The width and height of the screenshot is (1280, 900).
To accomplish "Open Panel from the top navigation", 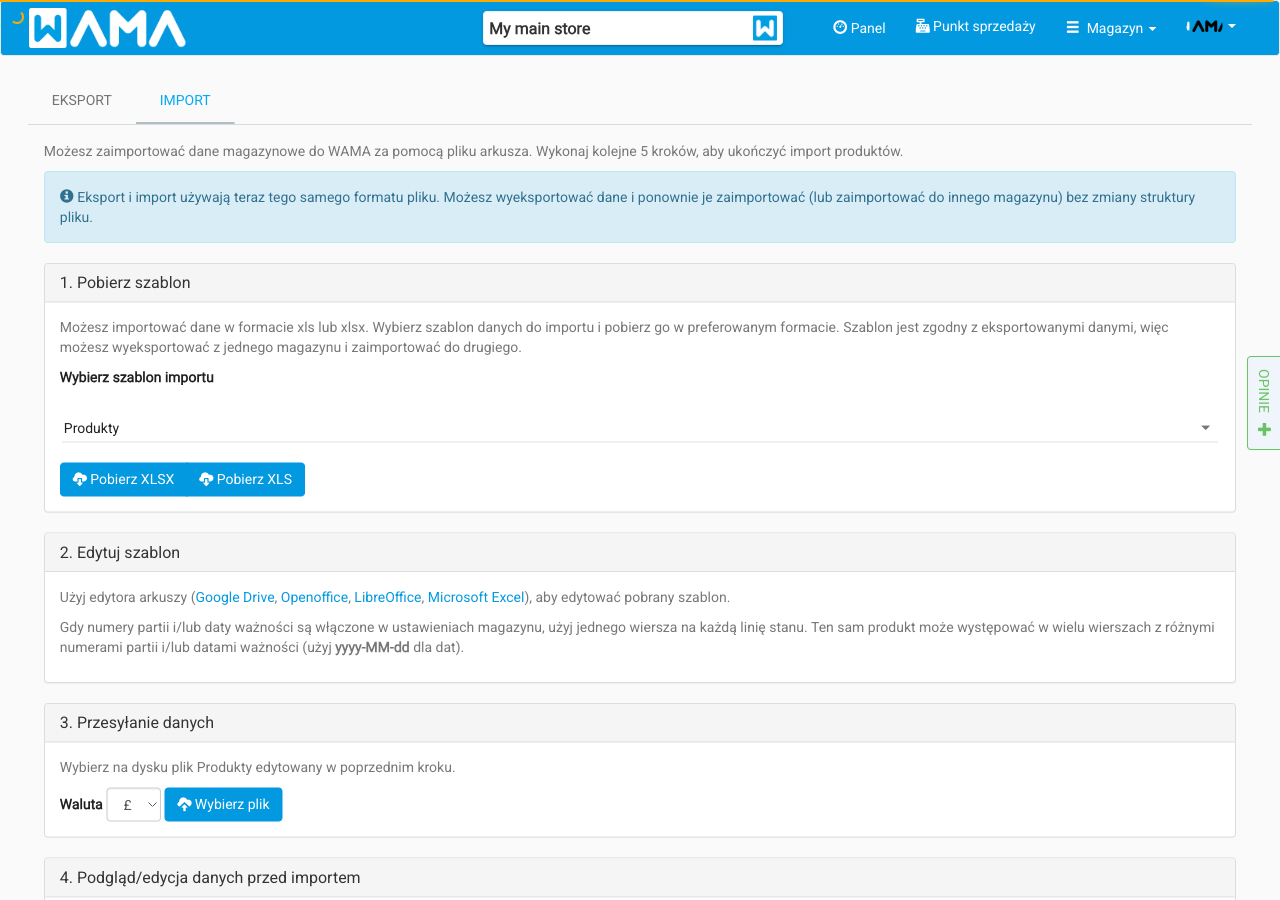I will pyautogui.click(x=859, y=28).
